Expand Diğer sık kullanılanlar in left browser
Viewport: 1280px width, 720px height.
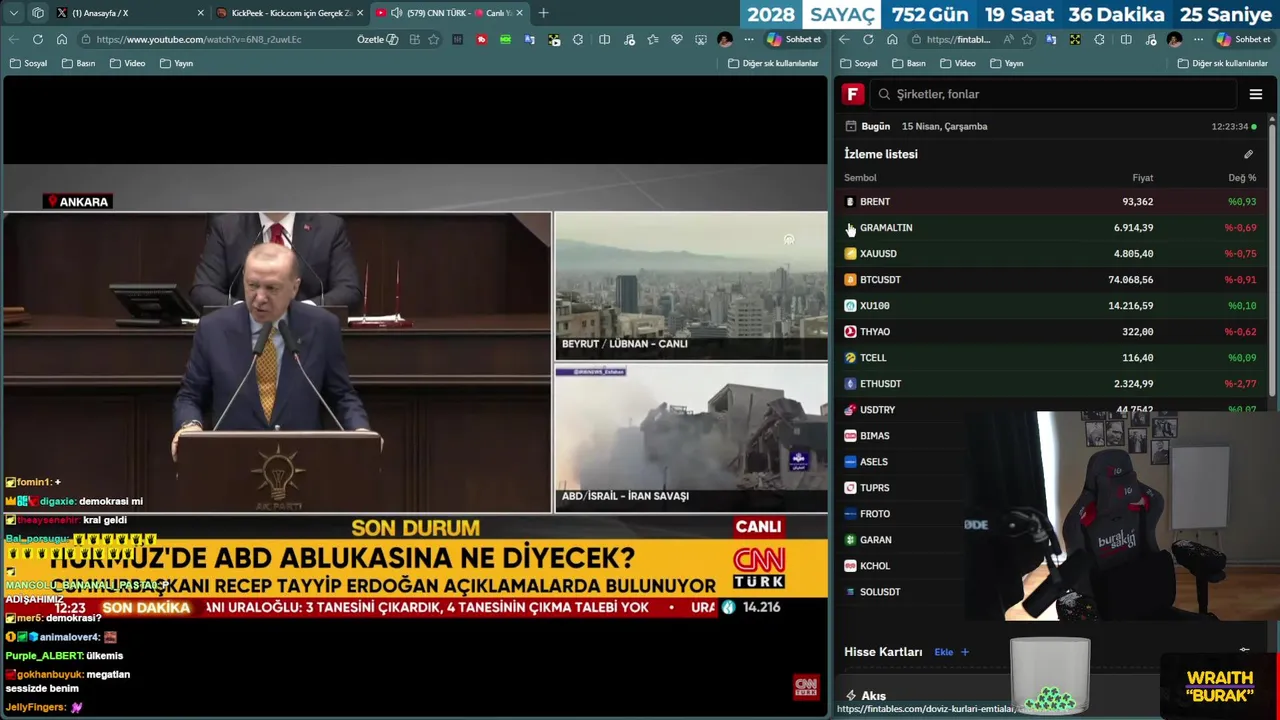[x=773, y=63]
